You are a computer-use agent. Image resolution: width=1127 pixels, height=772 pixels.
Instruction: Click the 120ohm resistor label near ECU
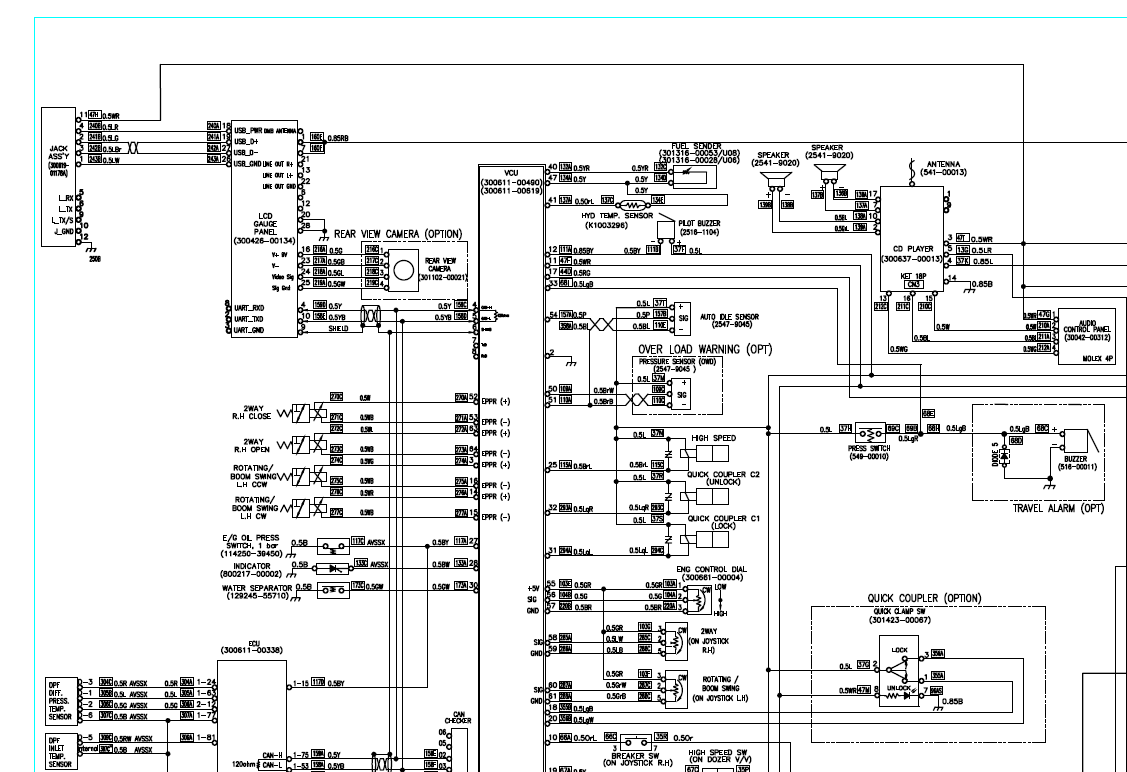tap(245, 764)
